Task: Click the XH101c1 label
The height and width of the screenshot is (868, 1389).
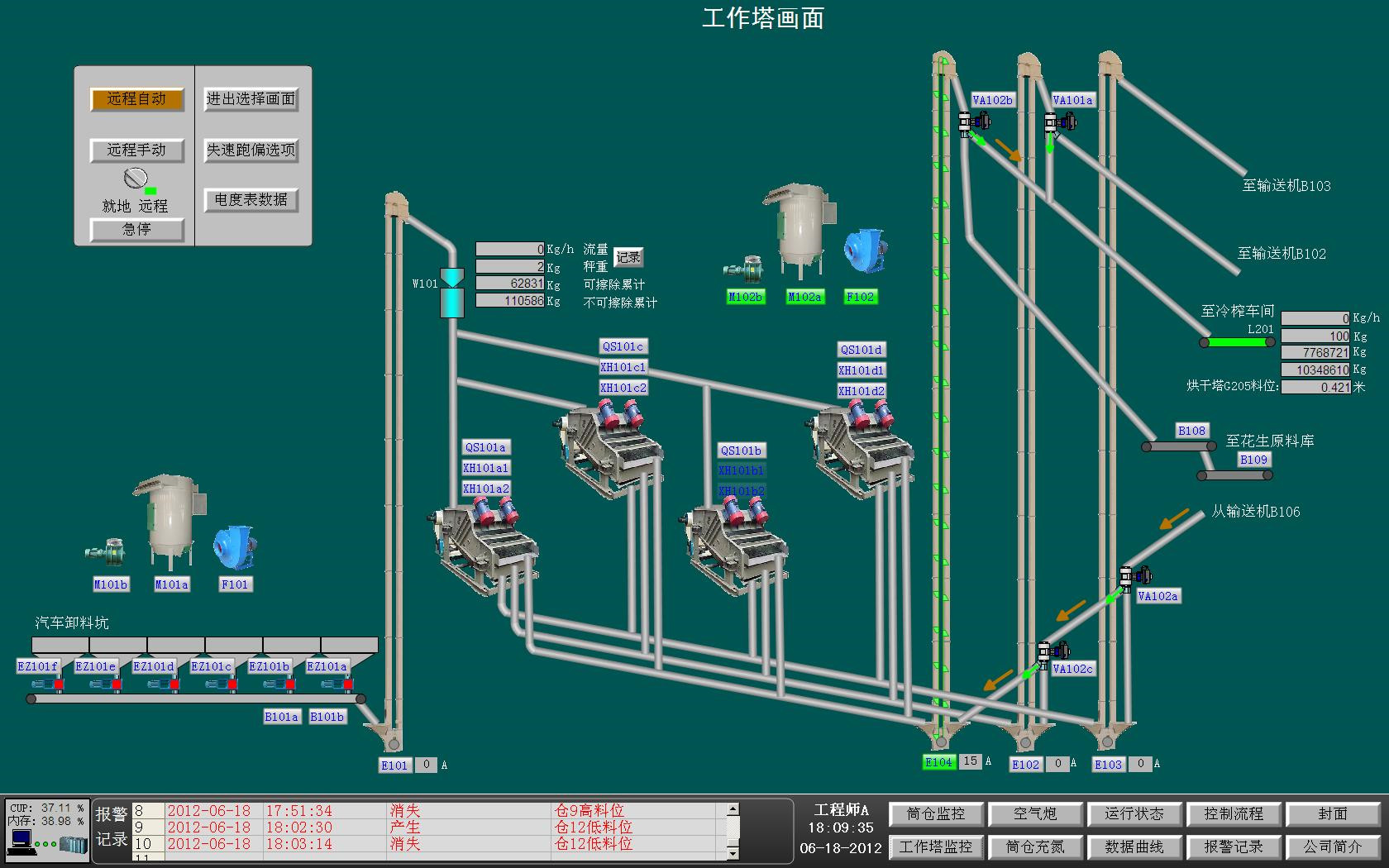Action: [x=623, y=367]
